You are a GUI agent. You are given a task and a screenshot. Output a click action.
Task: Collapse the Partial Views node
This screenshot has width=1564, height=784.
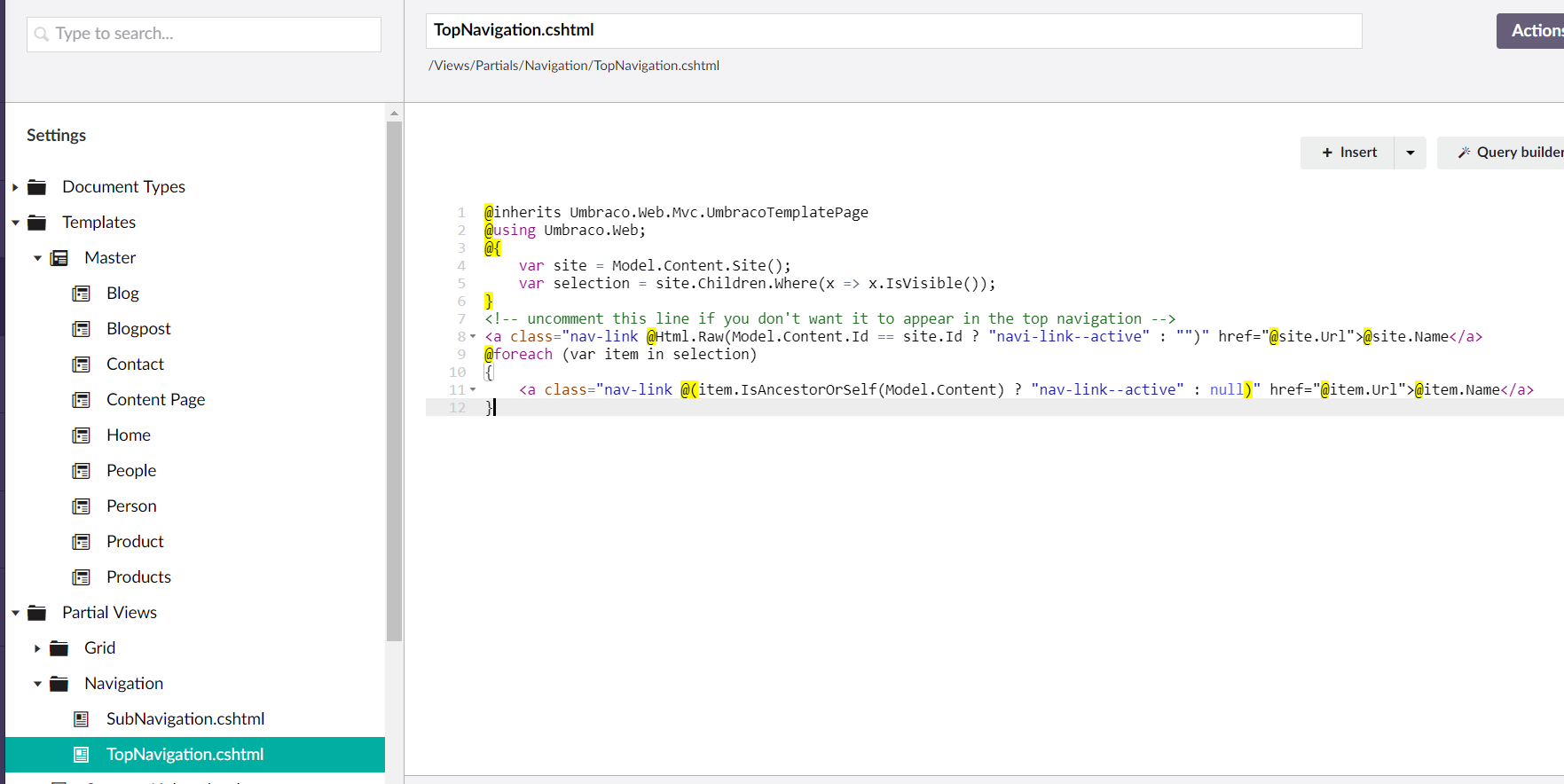click(15, 613)
